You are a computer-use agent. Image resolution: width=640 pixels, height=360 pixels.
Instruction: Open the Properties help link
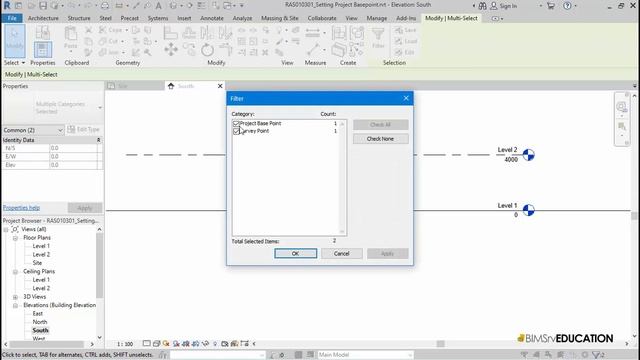[x=21, y=208]
